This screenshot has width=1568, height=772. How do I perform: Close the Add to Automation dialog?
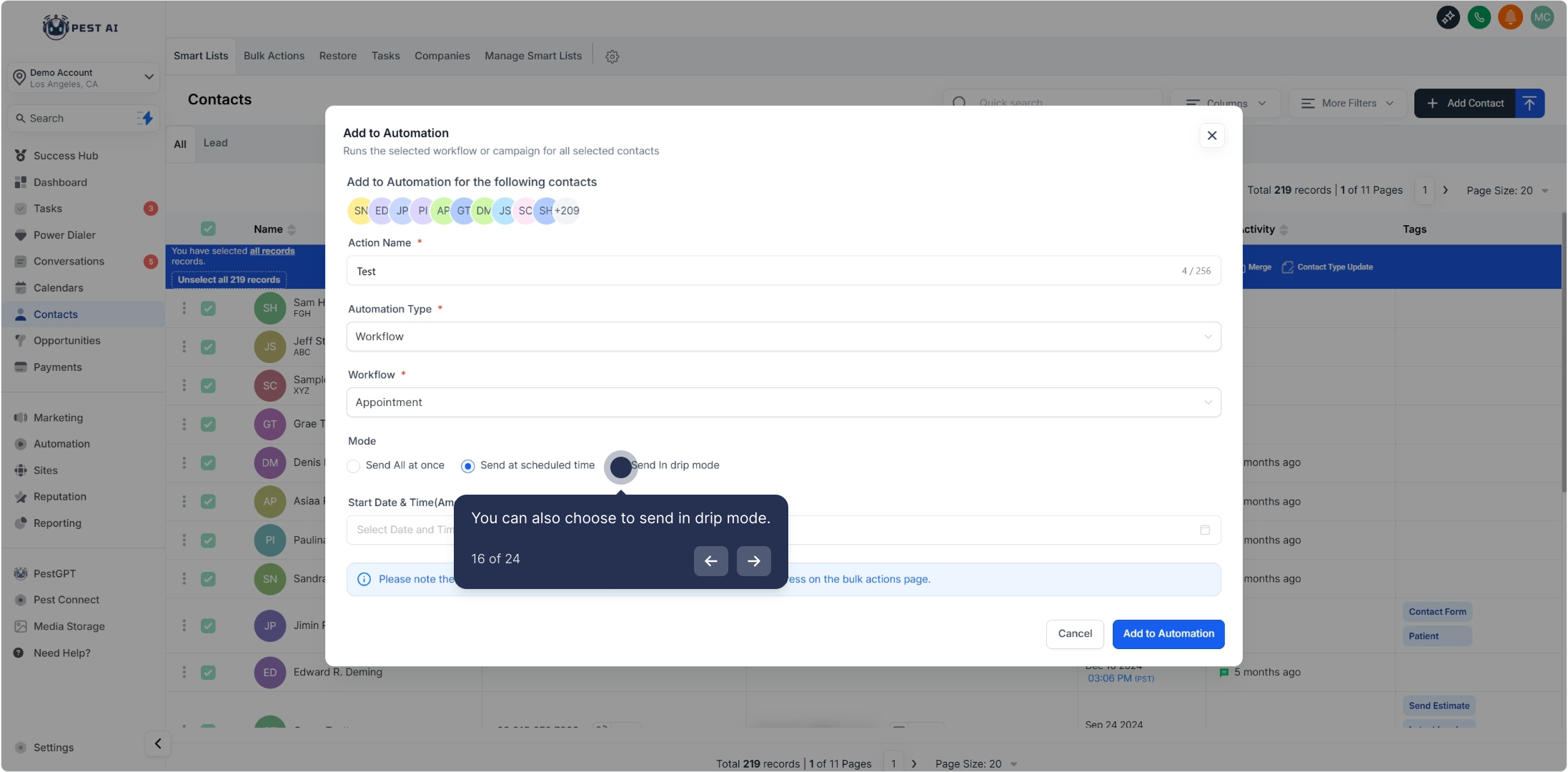click(x=1211, y=135)
